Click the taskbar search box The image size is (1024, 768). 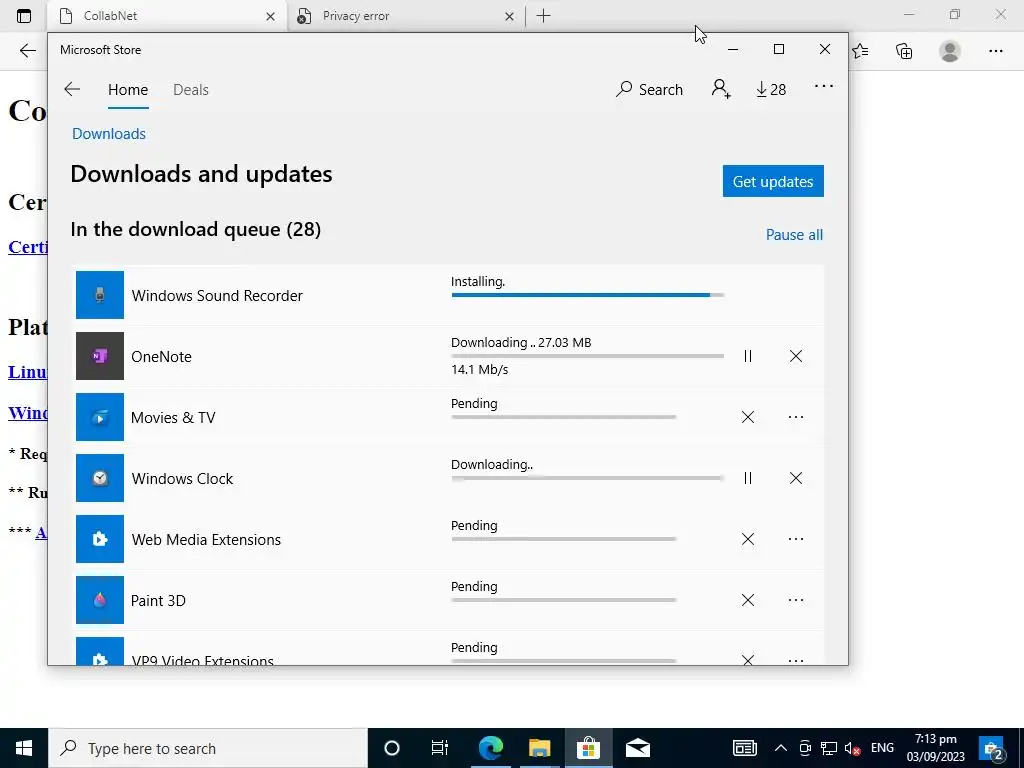[x=208, y=748]
